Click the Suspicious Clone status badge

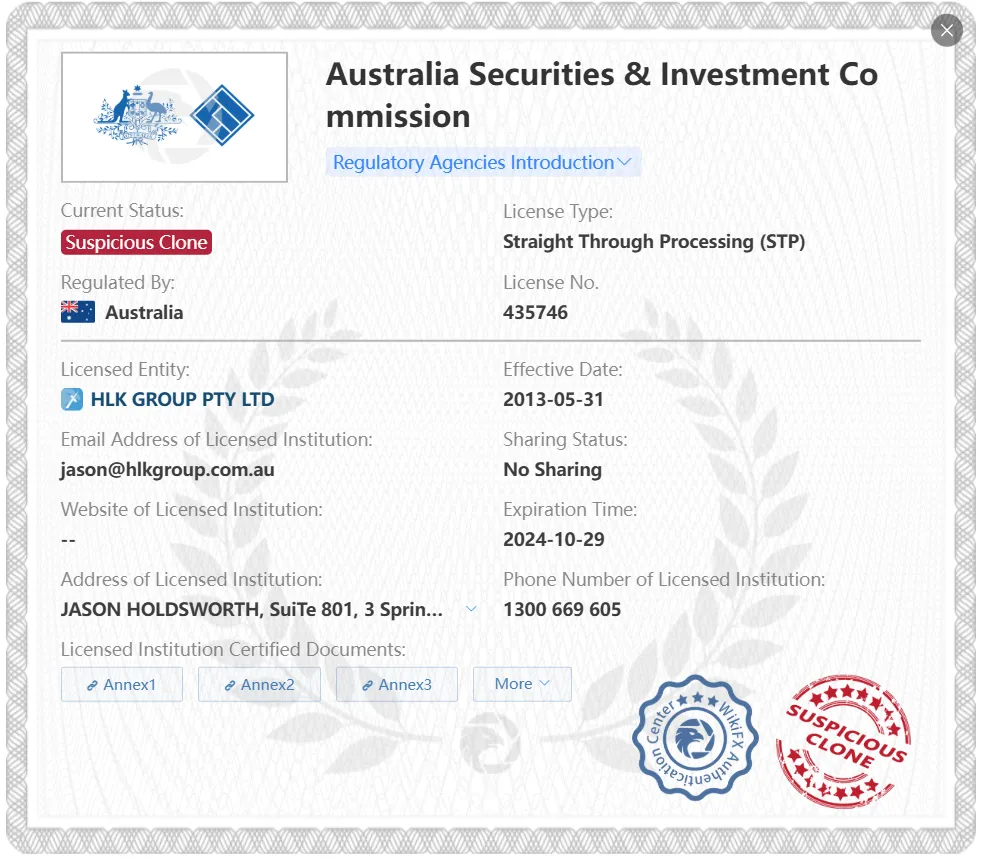pos(136,242)
